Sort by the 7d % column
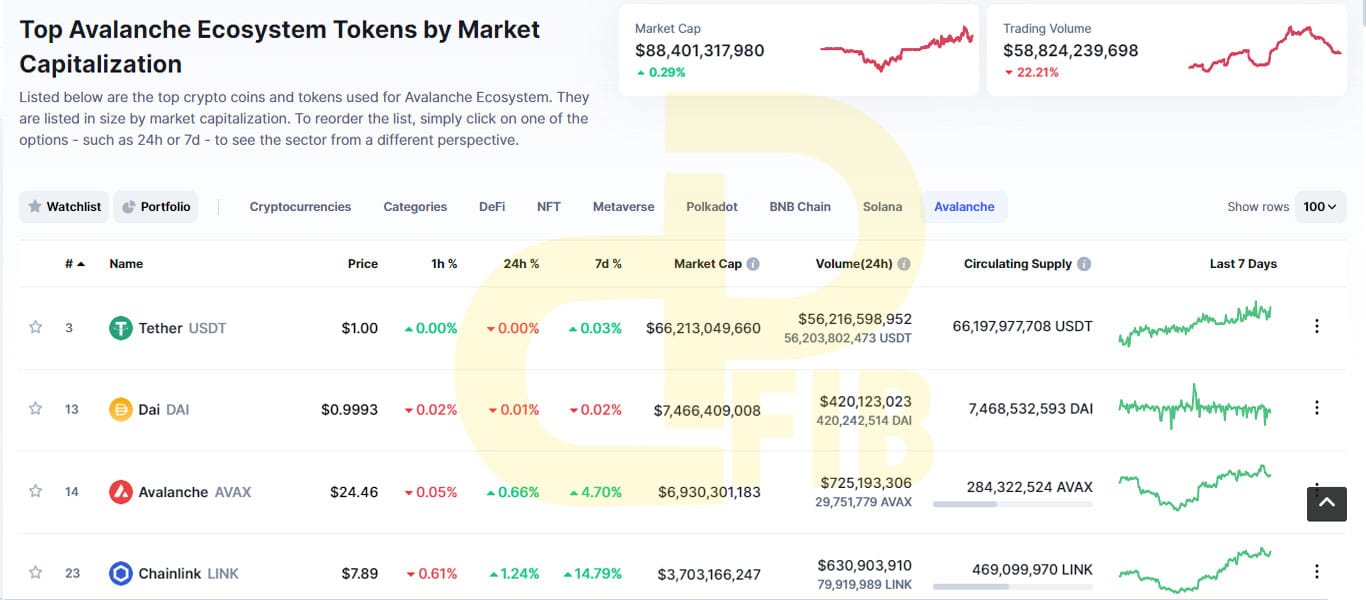 click(606, 264)
